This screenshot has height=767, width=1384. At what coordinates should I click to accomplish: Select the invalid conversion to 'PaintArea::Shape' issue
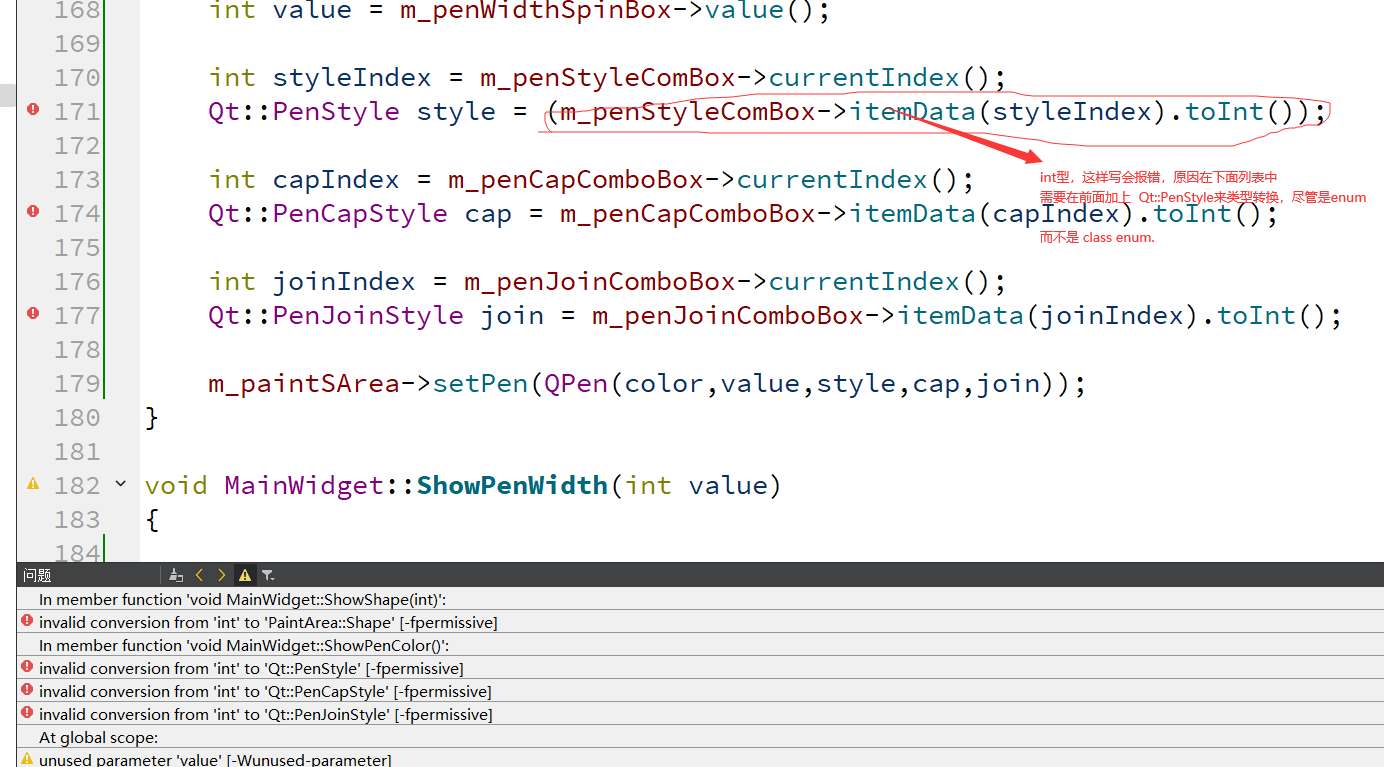[x=700, y=622]
